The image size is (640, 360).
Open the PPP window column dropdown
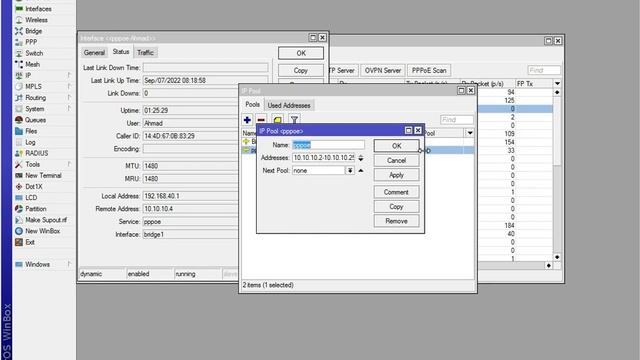click(x=557, y=83)
